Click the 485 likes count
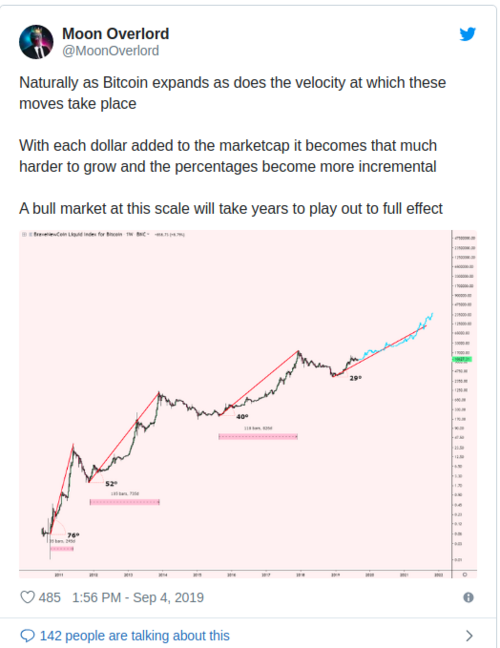Image resolution: width=500 pixels, height=648 pixels. (50, 598)
